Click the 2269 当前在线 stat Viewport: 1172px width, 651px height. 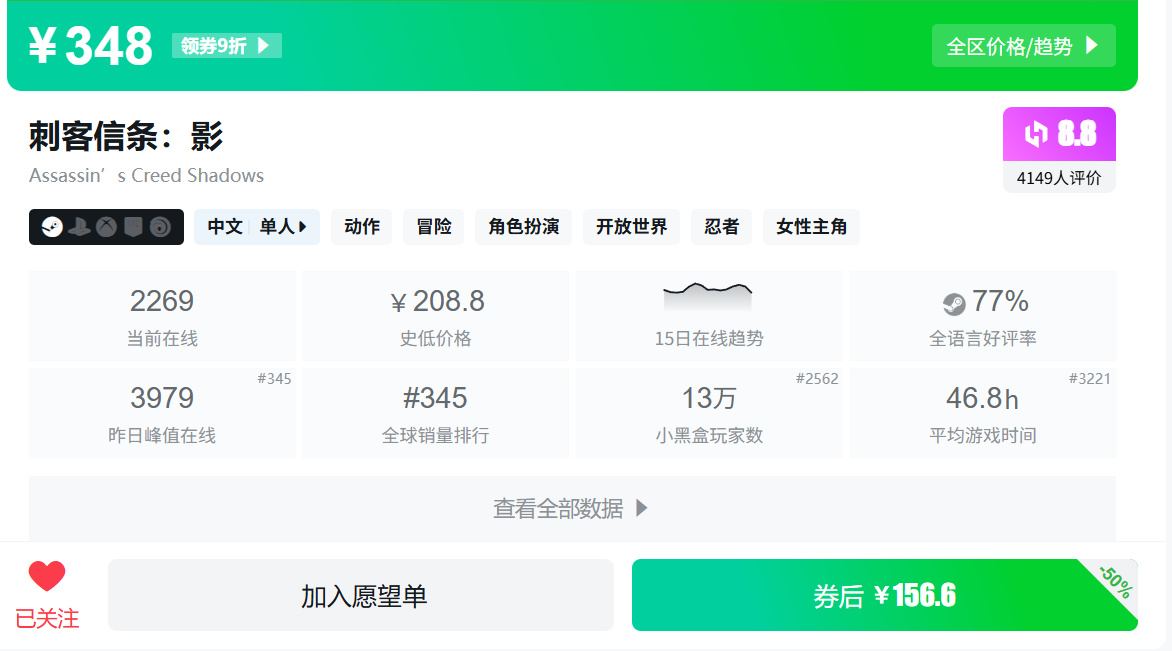[x=162, y=316]
